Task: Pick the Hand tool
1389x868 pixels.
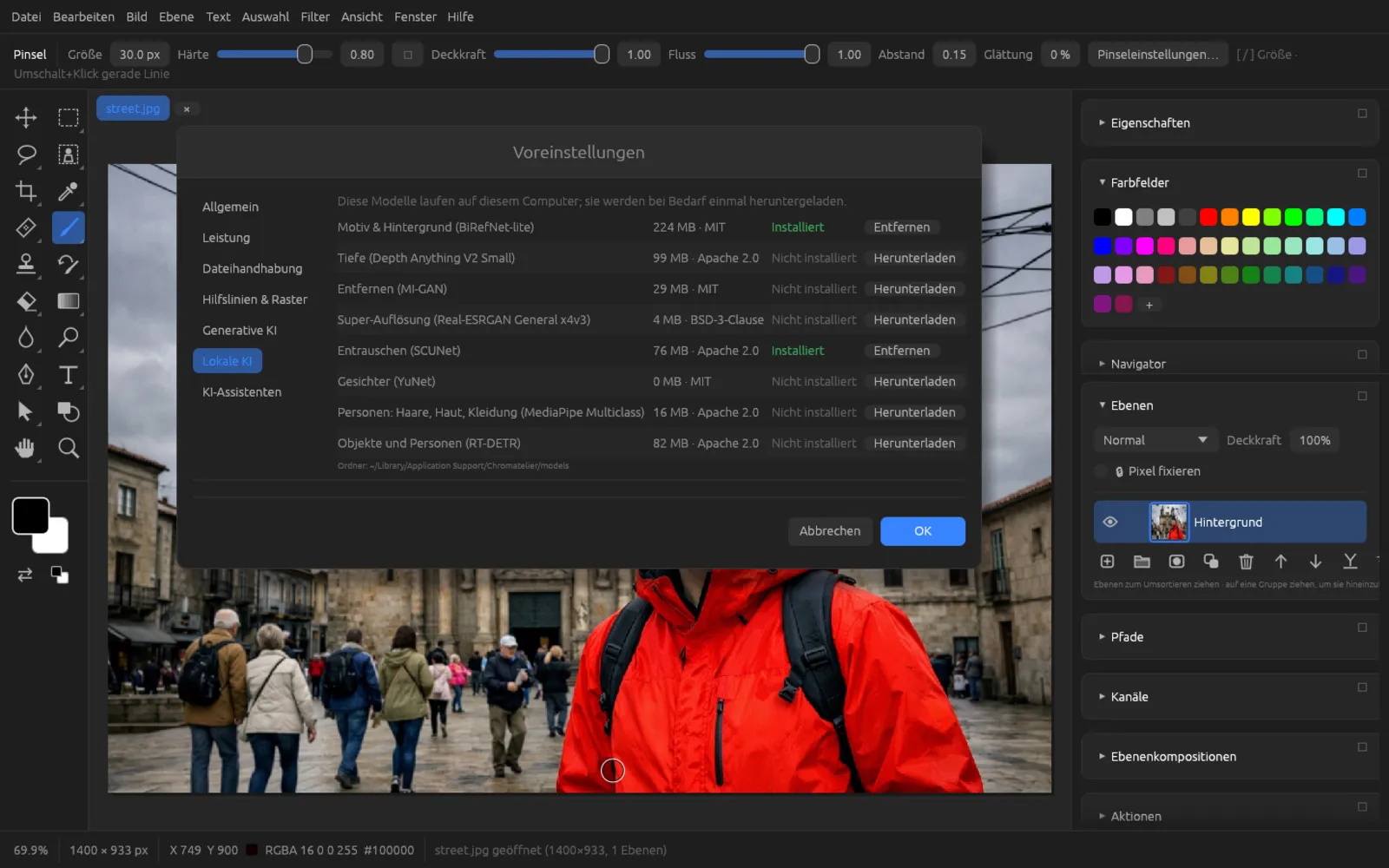Action: (26, 448)
